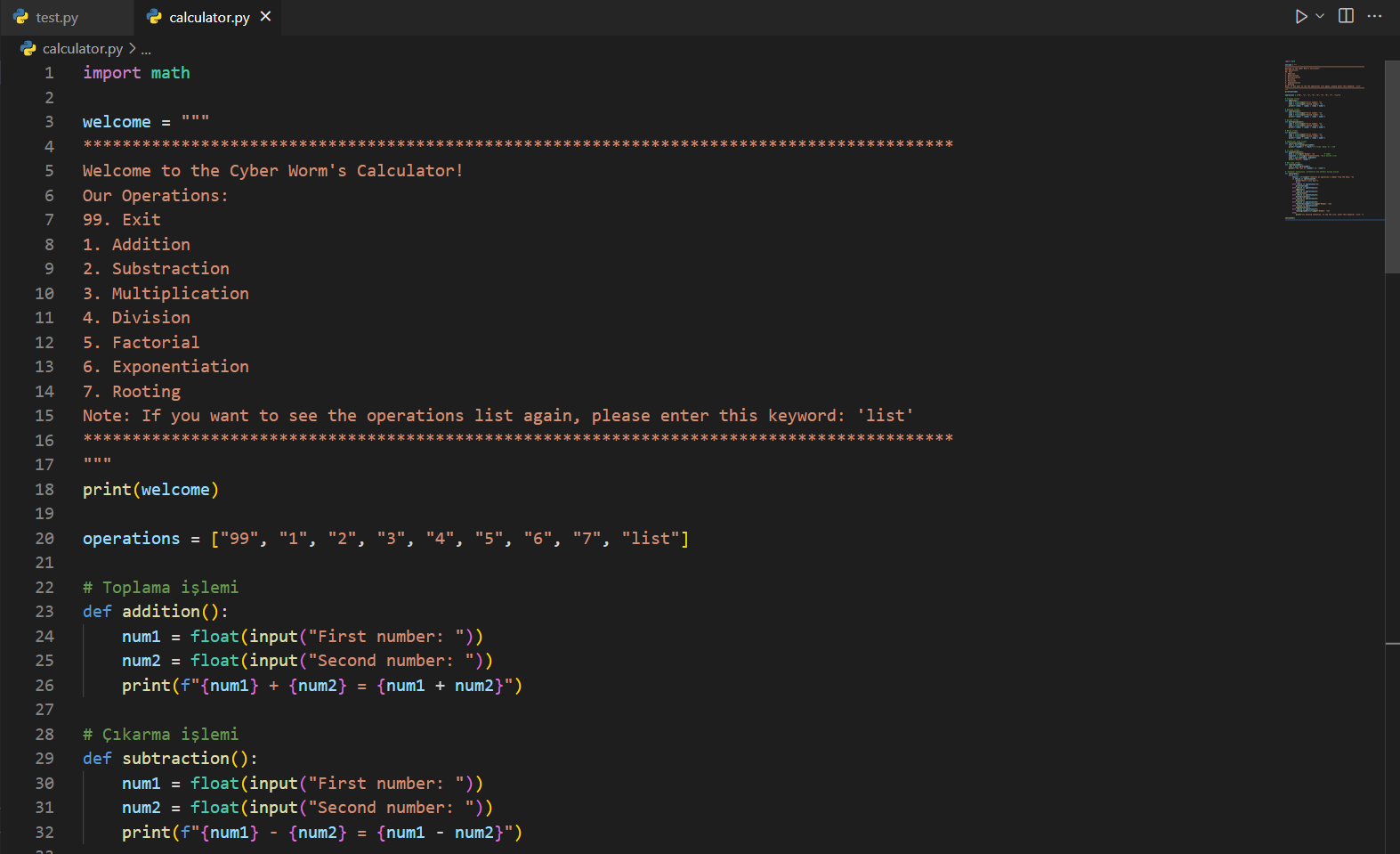The width and height of the screenshot is (1400, 854).
Task: Click the Python icon in the breadcrumb
Action: [x=28, y=49]
